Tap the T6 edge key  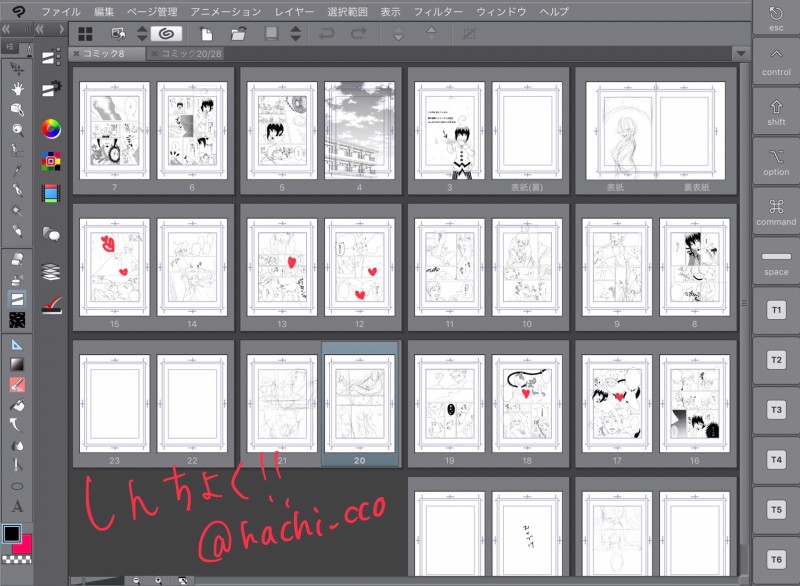point(776,559)
